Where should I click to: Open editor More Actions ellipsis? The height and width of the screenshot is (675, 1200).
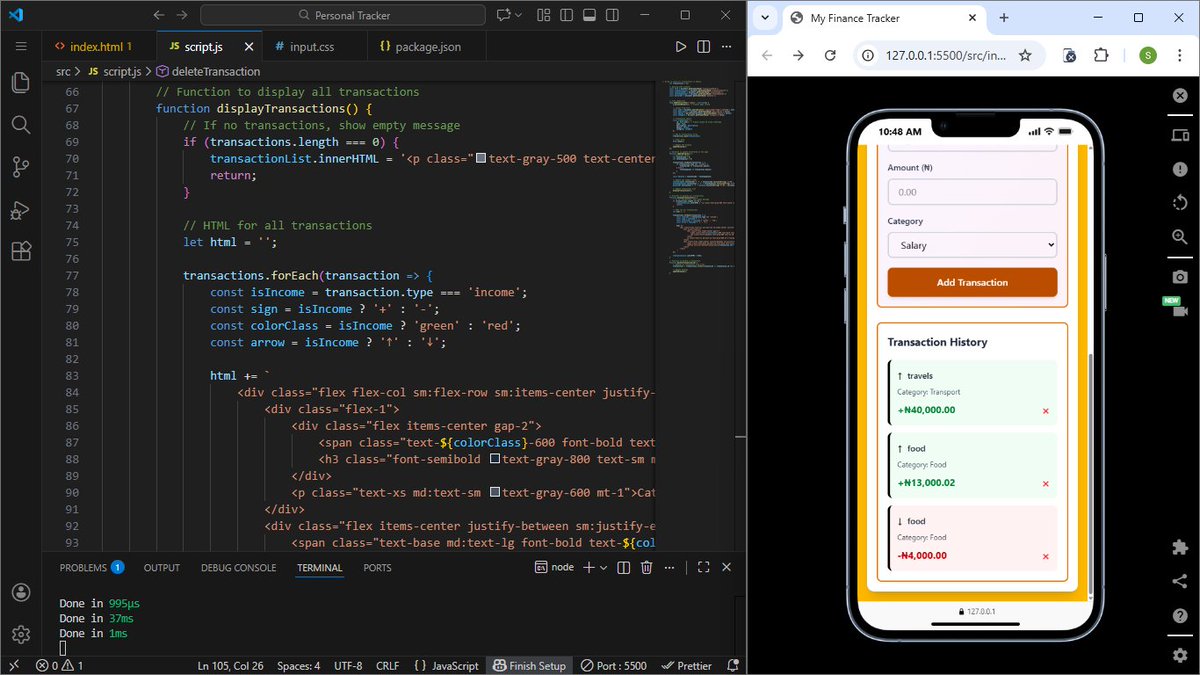coord(727,47)
